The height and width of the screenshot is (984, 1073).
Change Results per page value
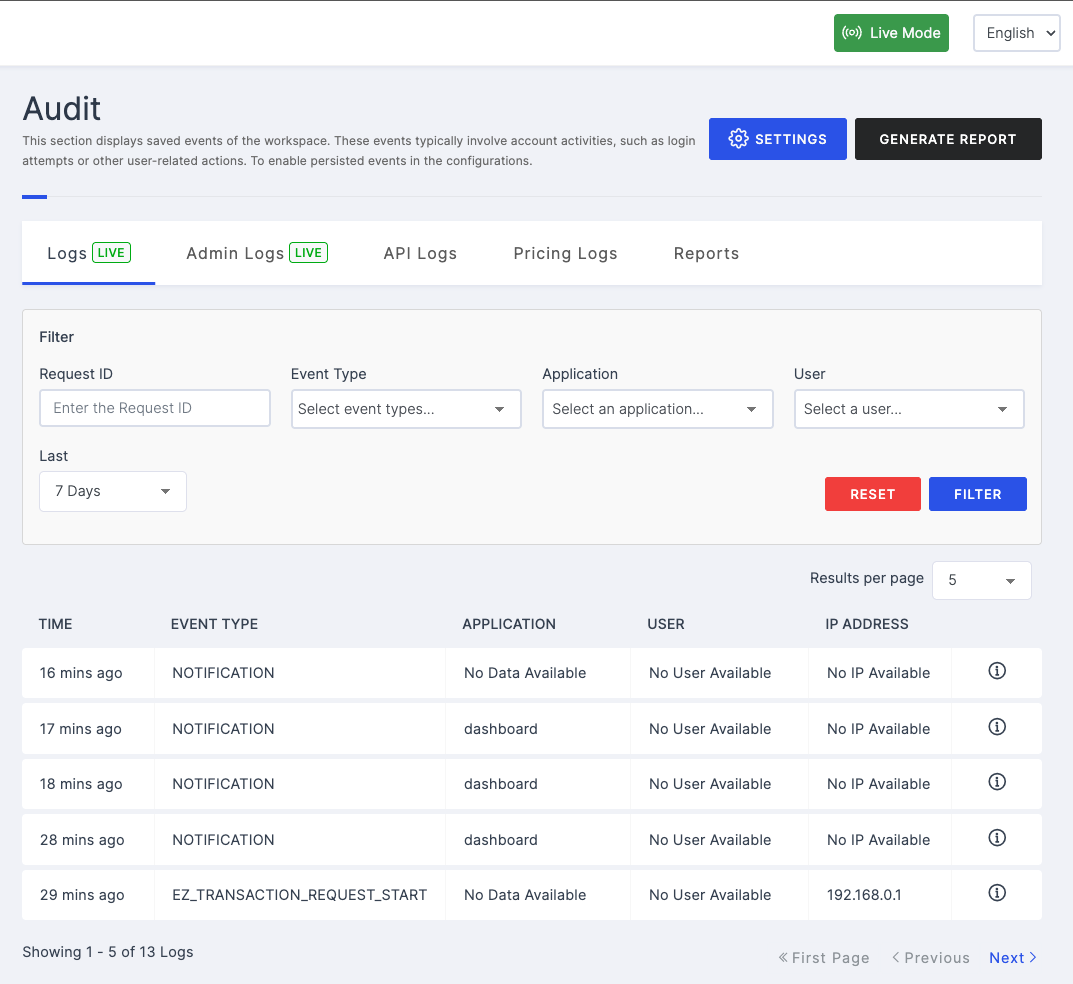click(x=981, y=580)
